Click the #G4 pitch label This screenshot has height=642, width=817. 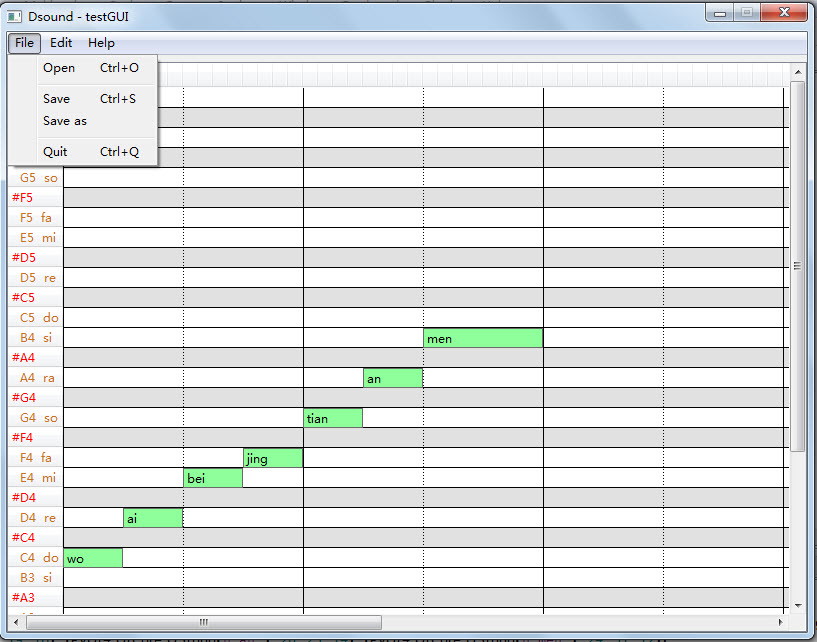point(35,398)
